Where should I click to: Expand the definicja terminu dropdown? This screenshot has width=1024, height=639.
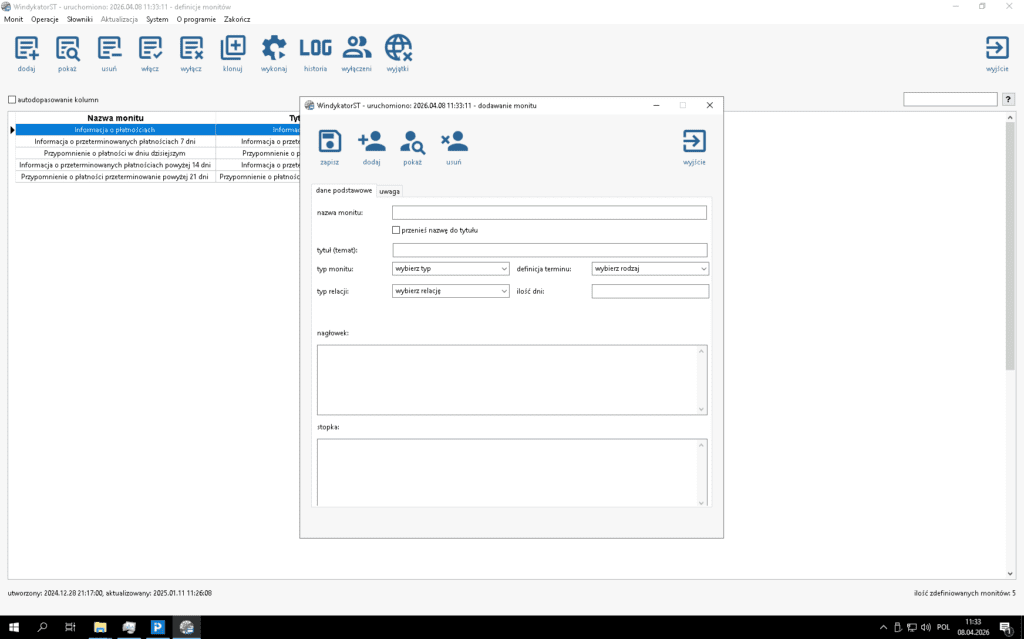coord(650,268)
